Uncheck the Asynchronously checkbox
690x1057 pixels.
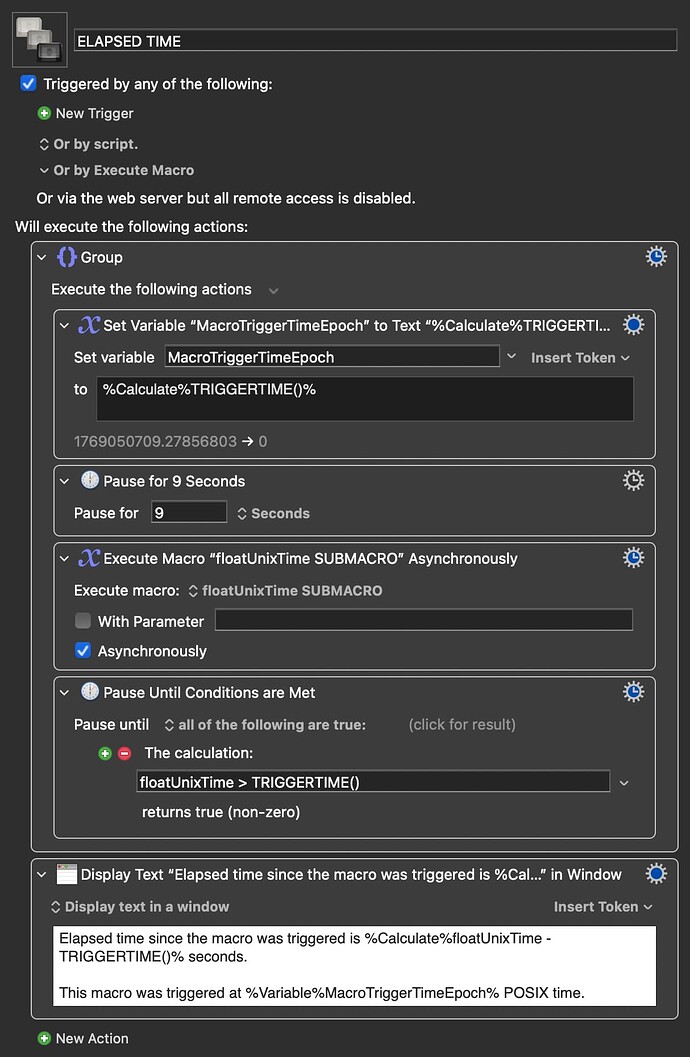coord(83,651)
